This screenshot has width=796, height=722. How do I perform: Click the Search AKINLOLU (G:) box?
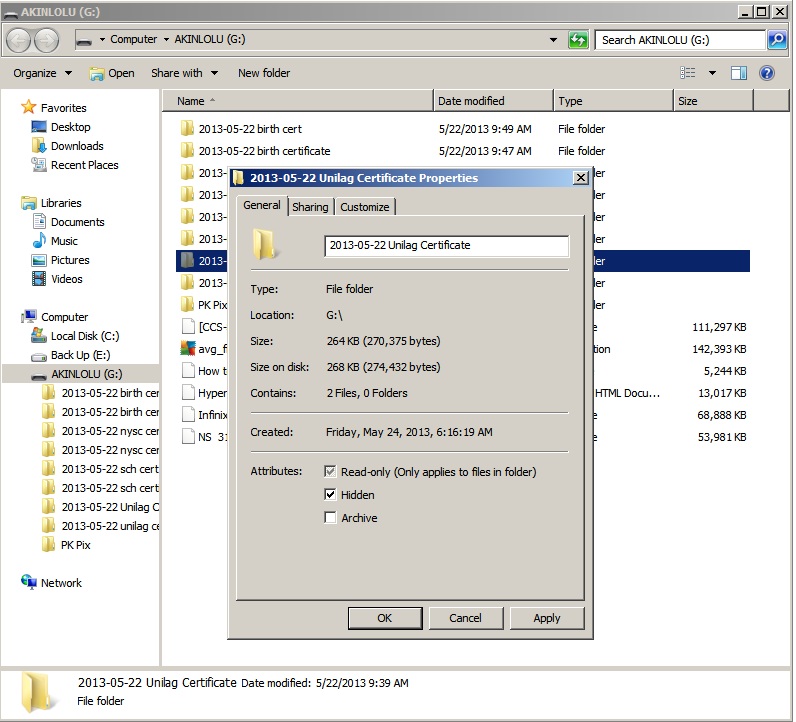679,40
